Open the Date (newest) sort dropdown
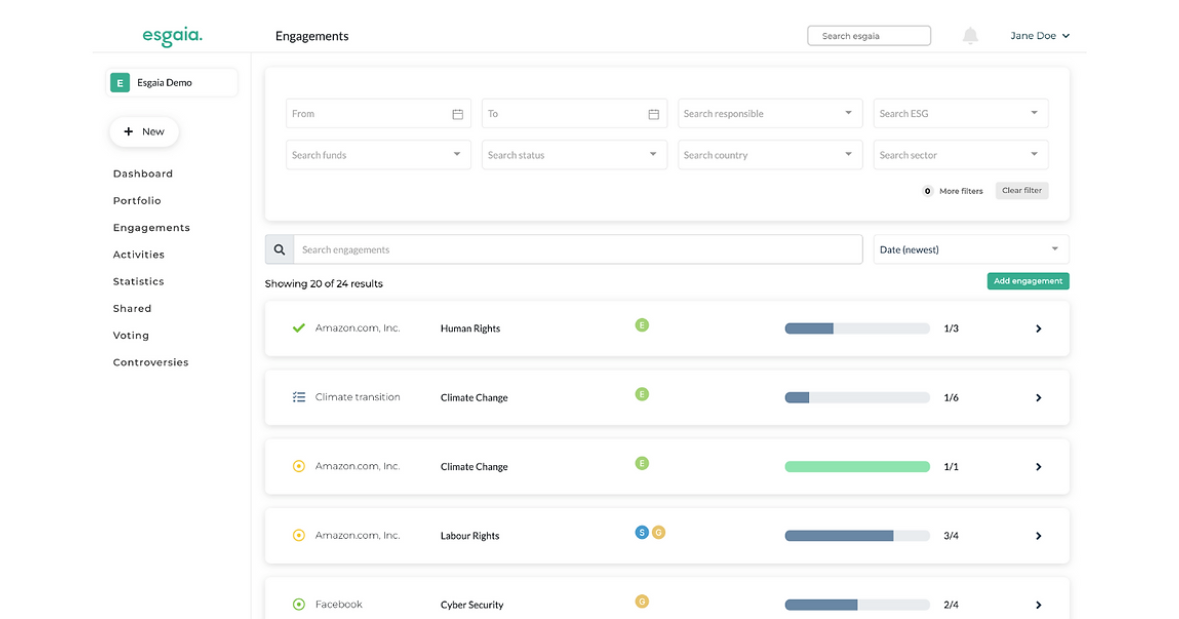 (970, 250)
